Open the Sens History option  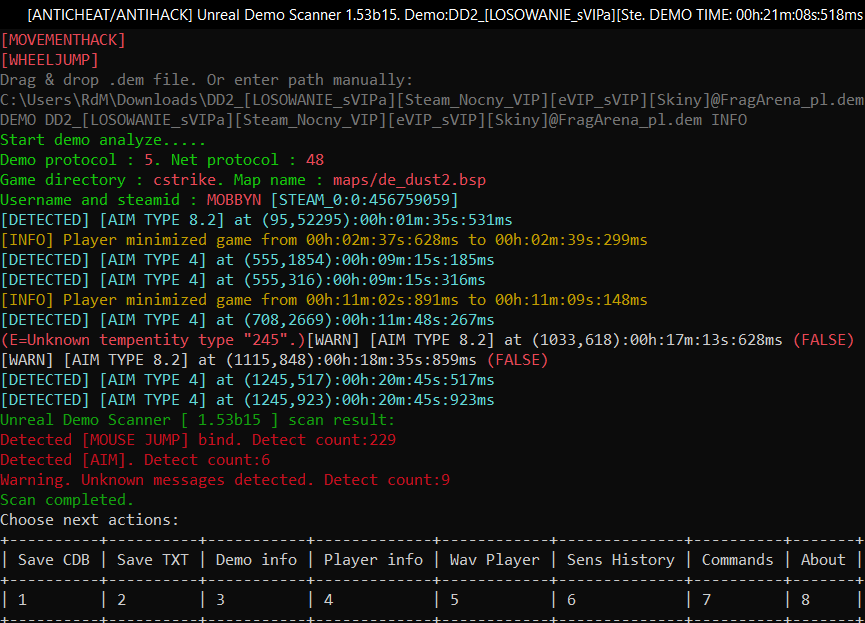point(620,560)
